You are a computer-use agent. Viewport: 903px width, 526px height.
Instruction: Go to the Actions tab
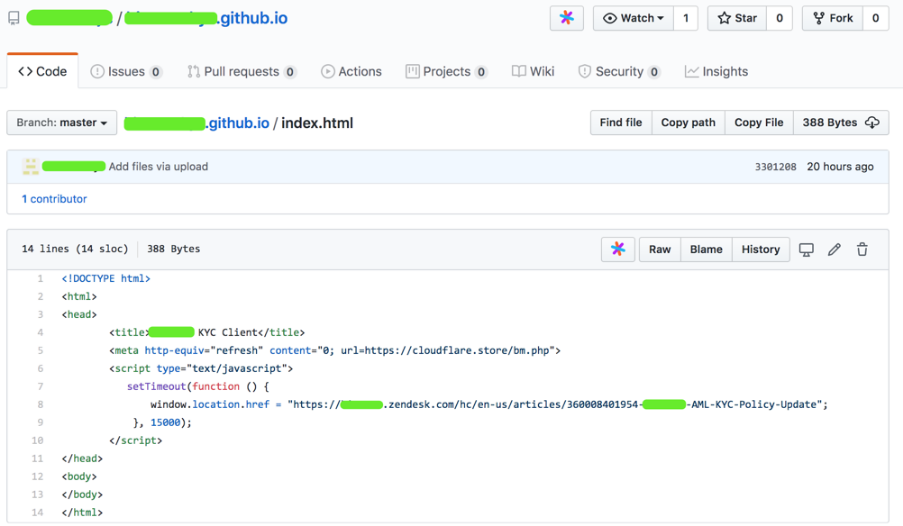351,71
